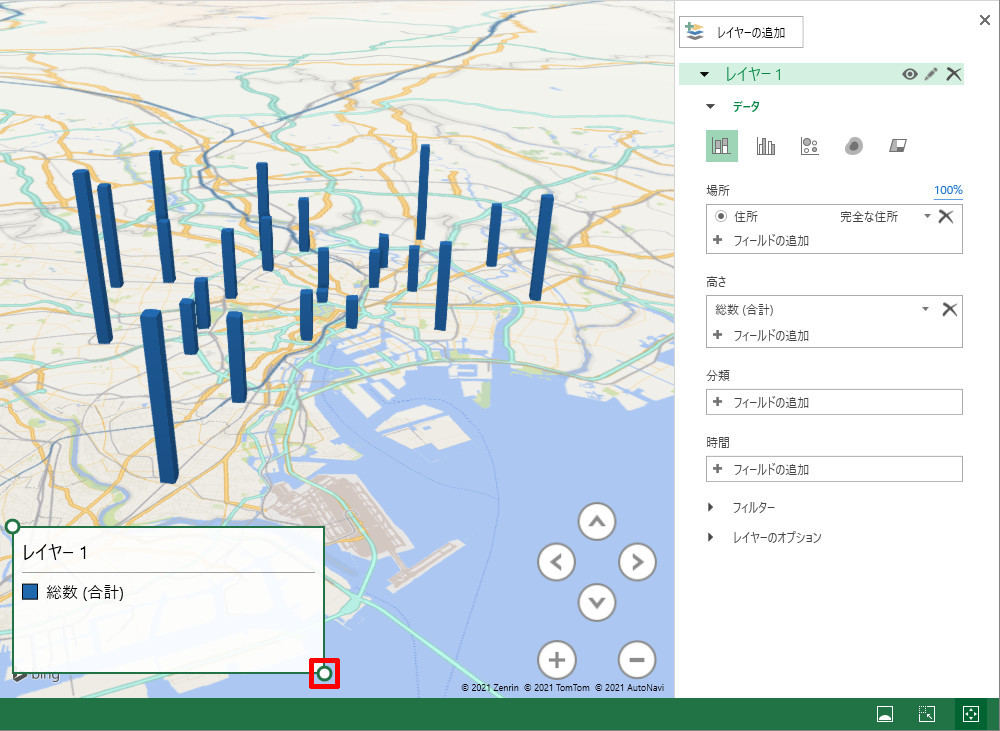Click the pencil icon to rename レイヤー 1
1000x731 pixels.
[931, 74]
